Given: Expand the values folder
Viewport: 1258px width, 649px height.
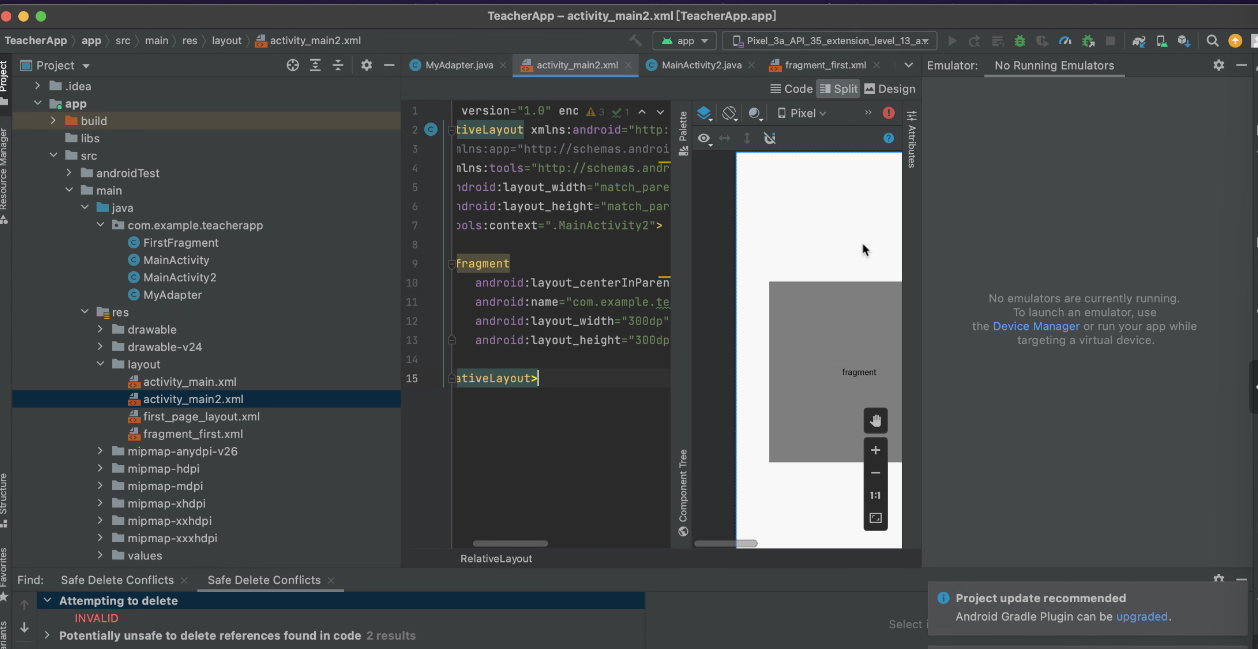Looking at the screenshot, I should (101, 556).
